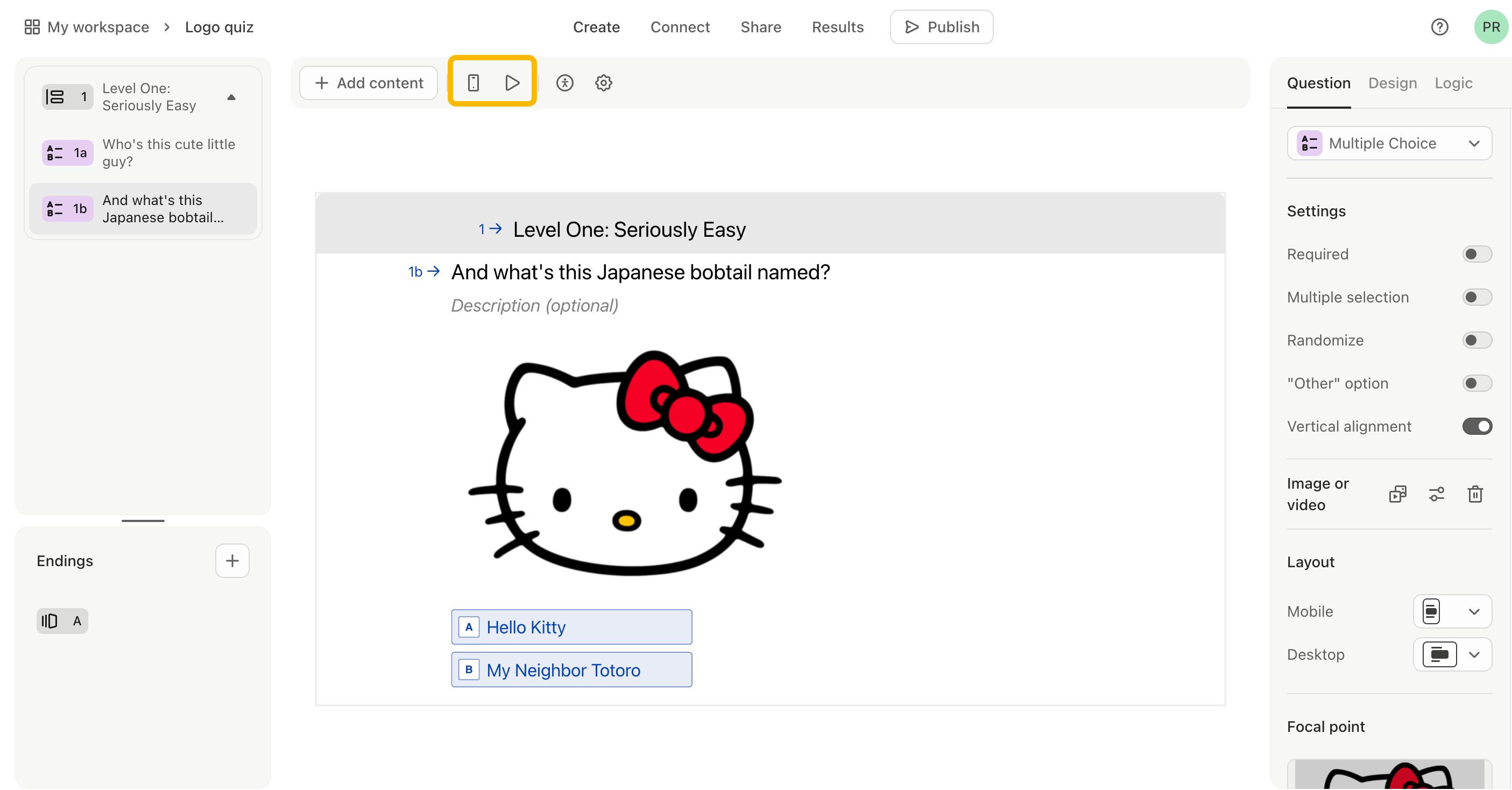This screenshot has height=790, width=1512.
Task: View the Results tab
Action: pos(838,27)
